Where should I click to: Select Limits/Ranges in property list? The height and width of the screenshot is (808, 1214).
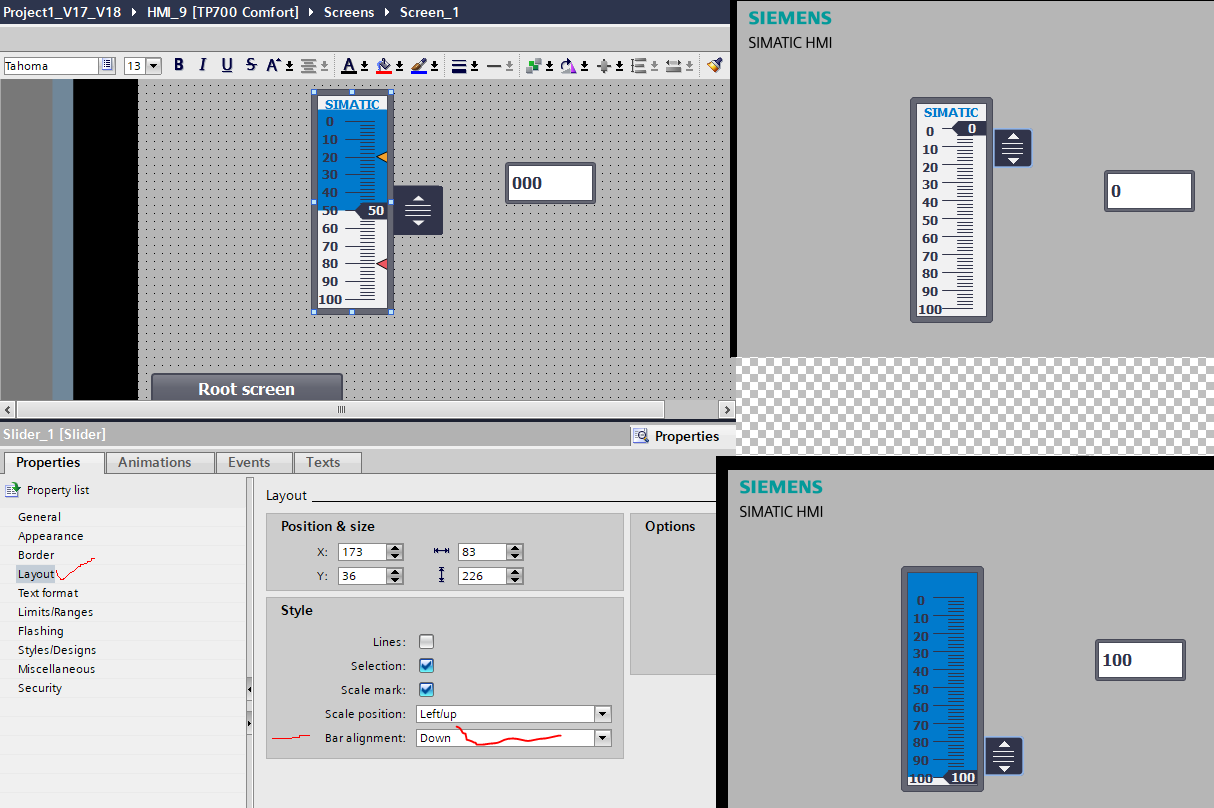coord(55,612)
